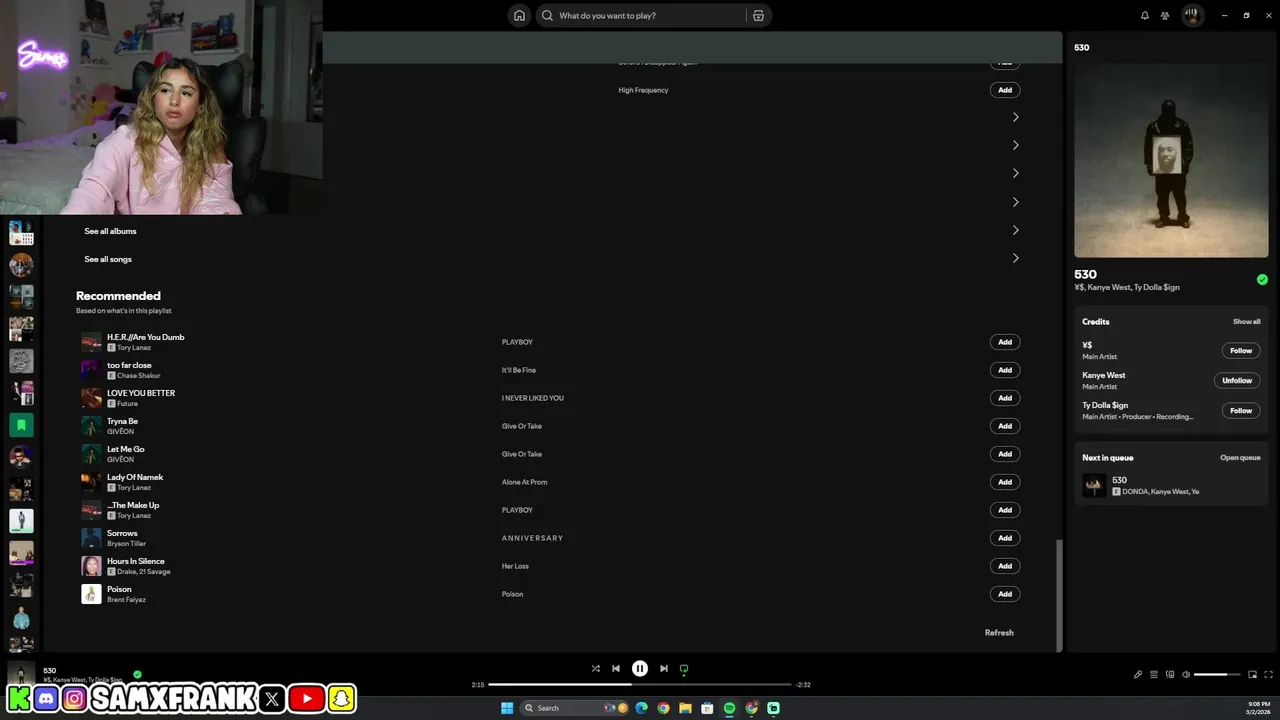Click Spotify icon in taskbar

pyautogui.click(x=729, y=708)
